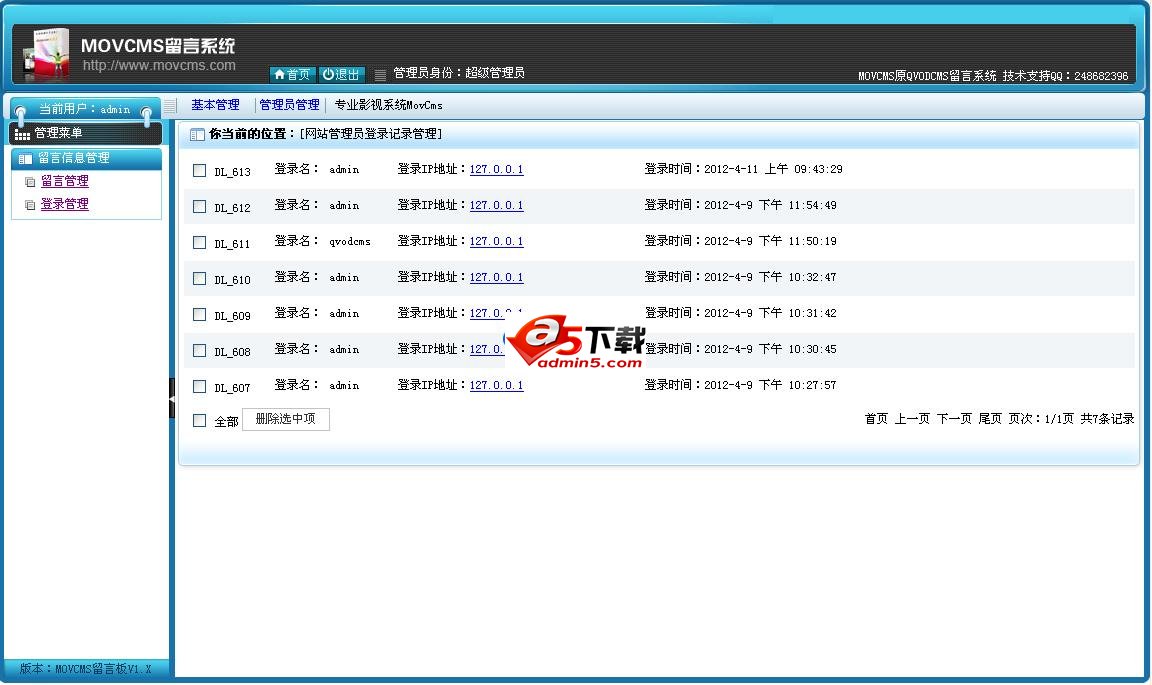
Task: Open the 管理员管理 menu
Action: pos(289,105)
